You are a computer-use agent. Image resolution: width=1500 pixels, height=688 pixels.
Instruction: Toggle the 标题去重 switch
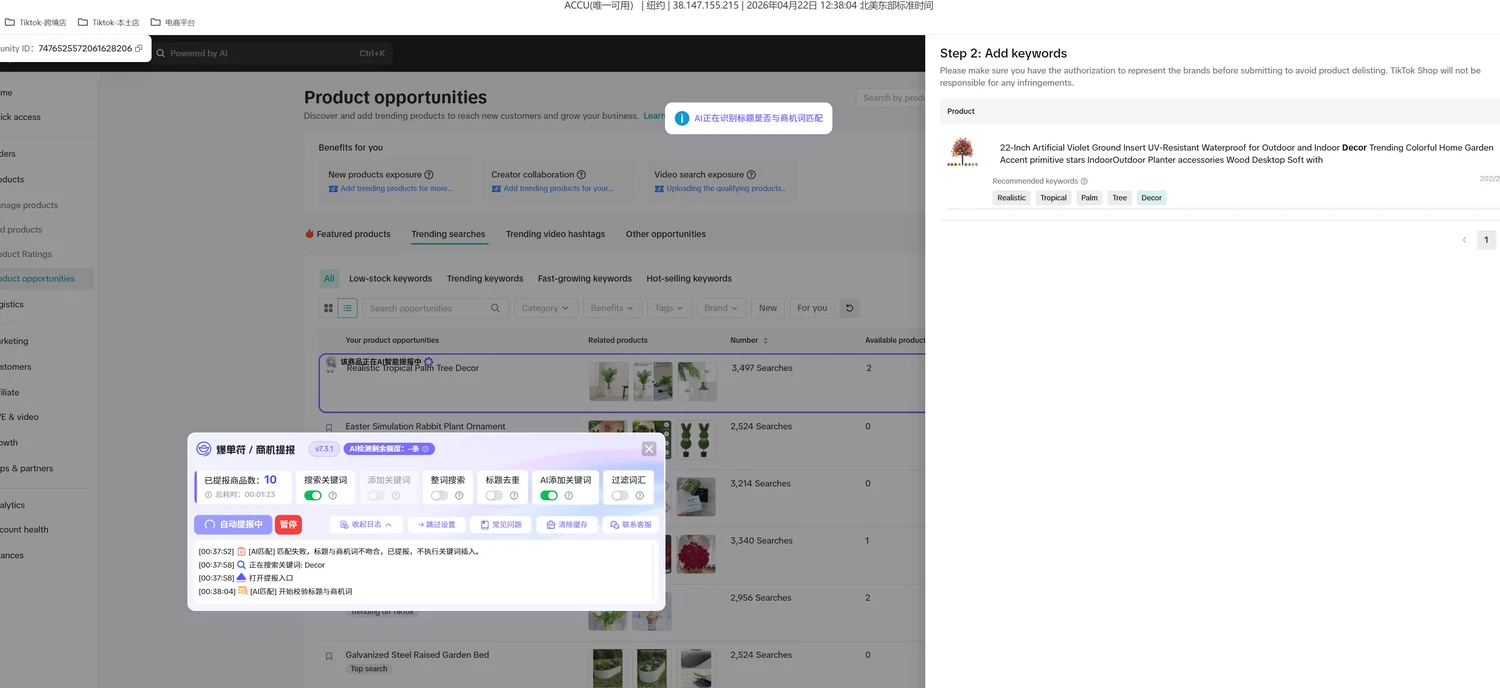point(494,495)
